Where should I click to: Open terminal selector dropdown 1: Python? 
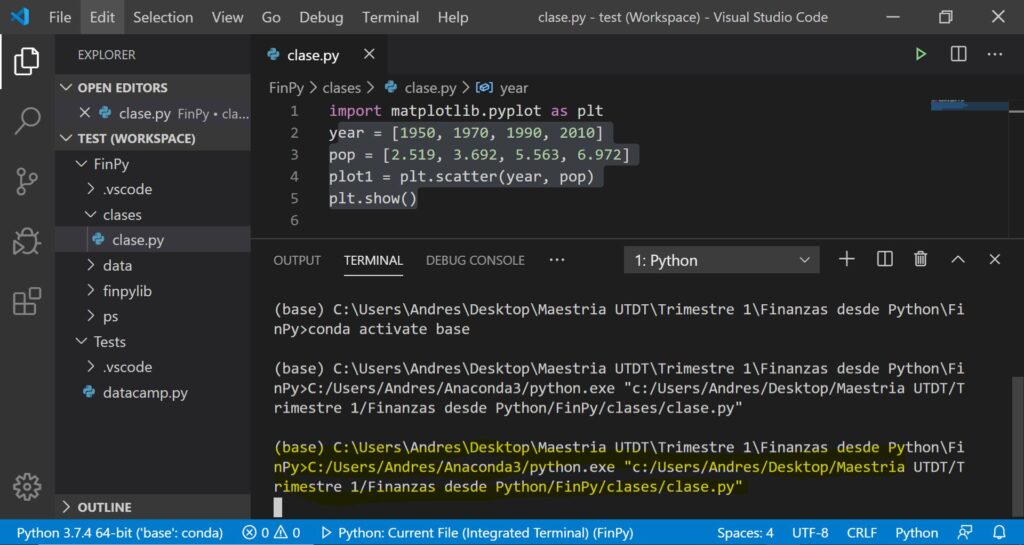click(721, 260)
